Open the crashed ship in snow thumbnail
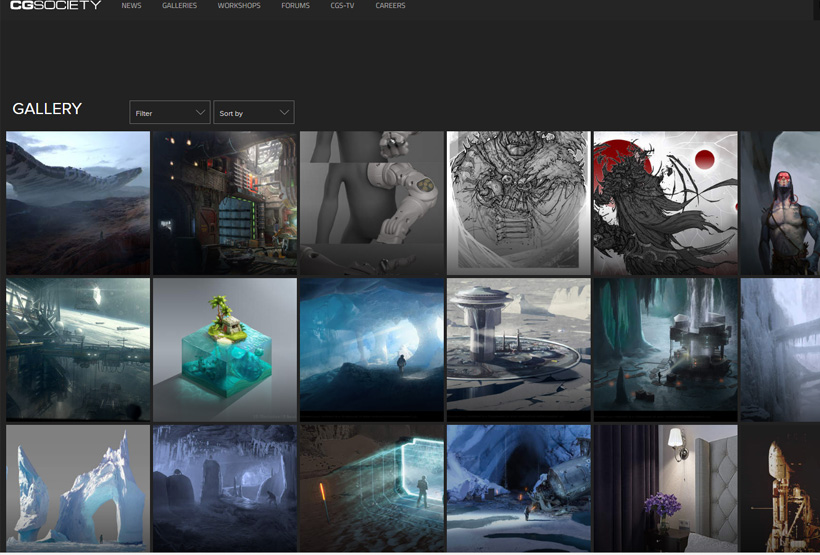The width and height of the screenshot is (820, 555). pyautogui.click(x=519, y=488)
